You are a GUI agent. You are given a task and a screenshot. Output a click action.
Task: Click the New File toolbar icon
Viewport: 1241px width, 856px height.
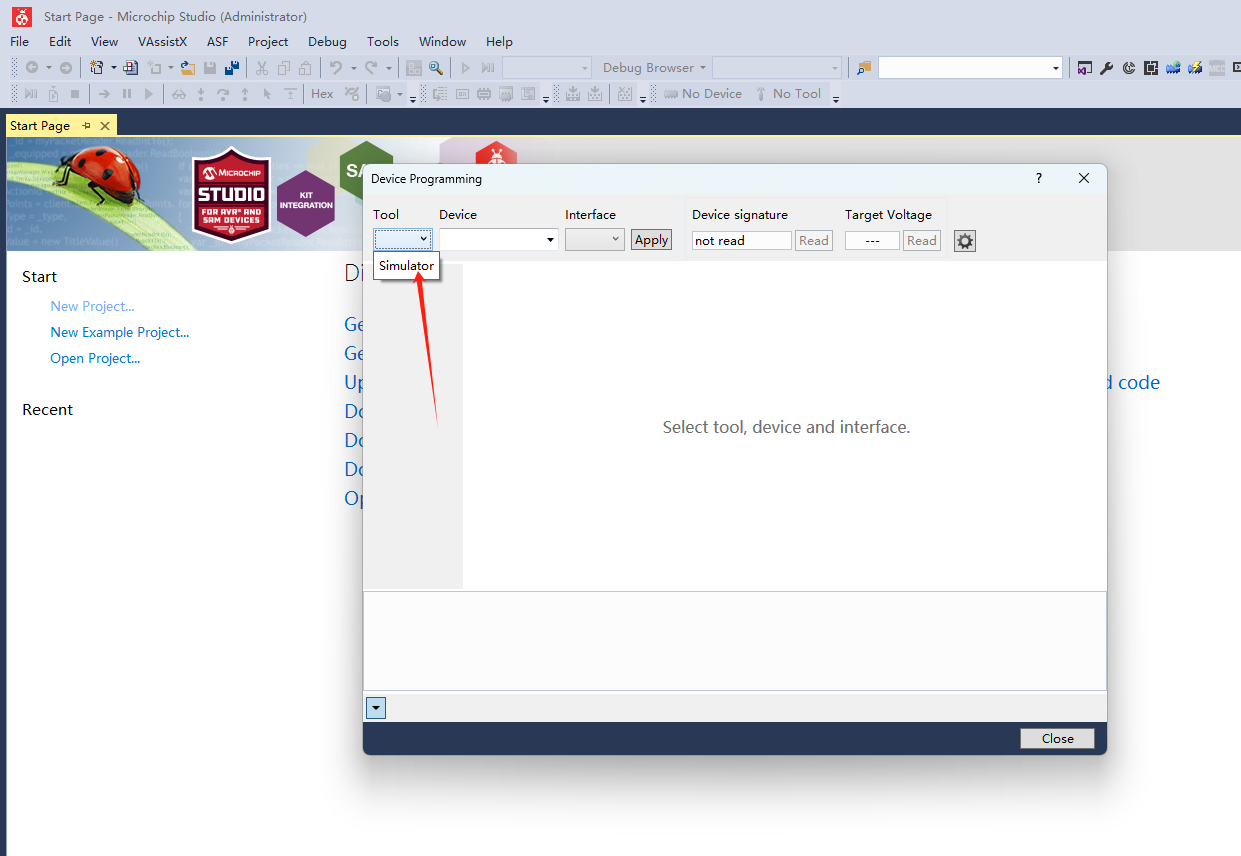tap(131, 68)
